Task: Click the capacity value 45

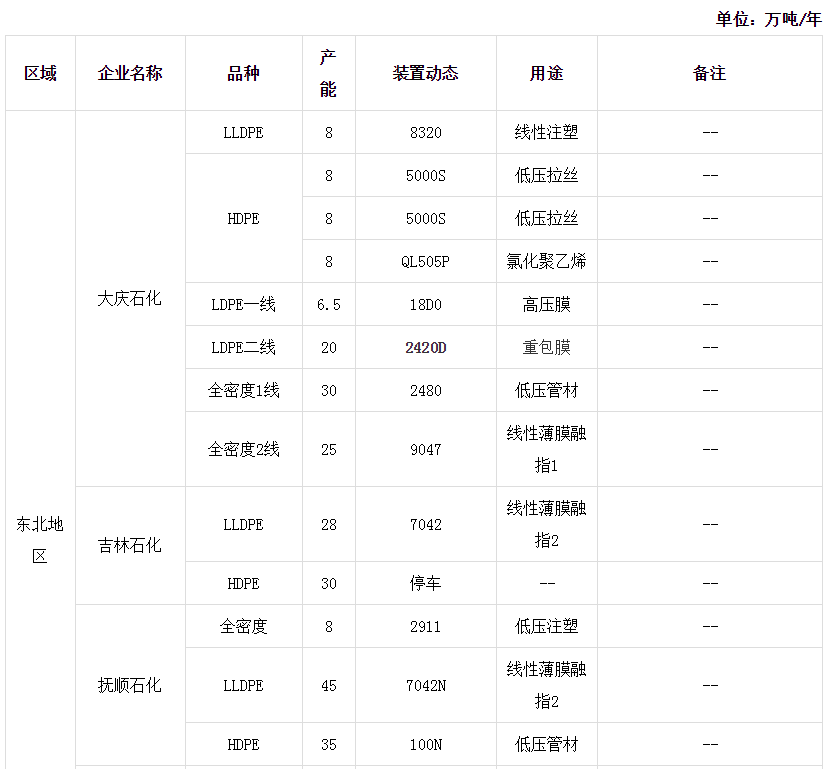Action: point(328,686)
